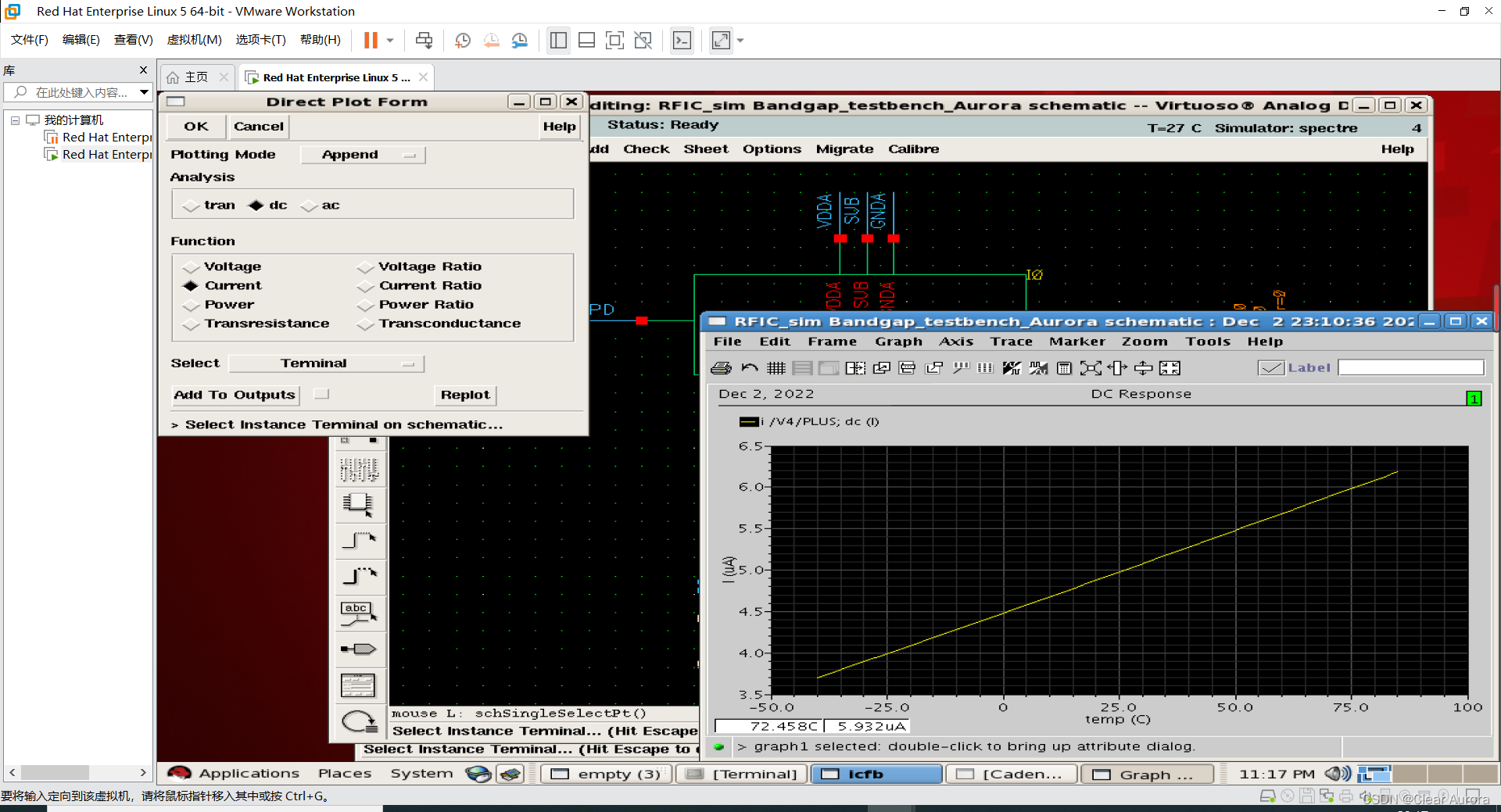1501x812 pixels.
Task: Click OK in Direct Plot Form
Action: (x=196, y=127)
